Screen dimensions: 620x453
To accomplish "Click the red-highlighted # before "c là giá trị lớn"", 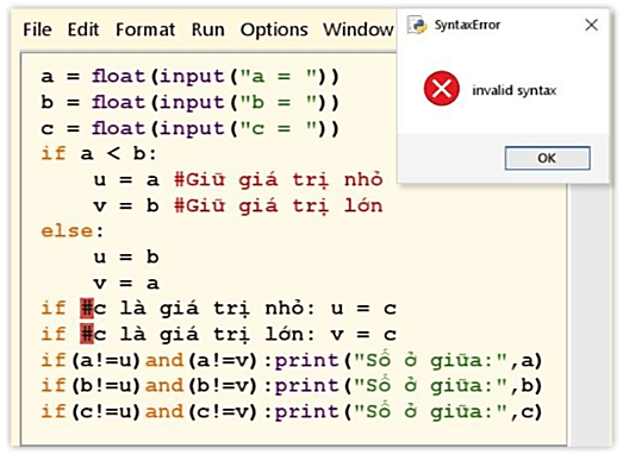I will tap(87, 334).
